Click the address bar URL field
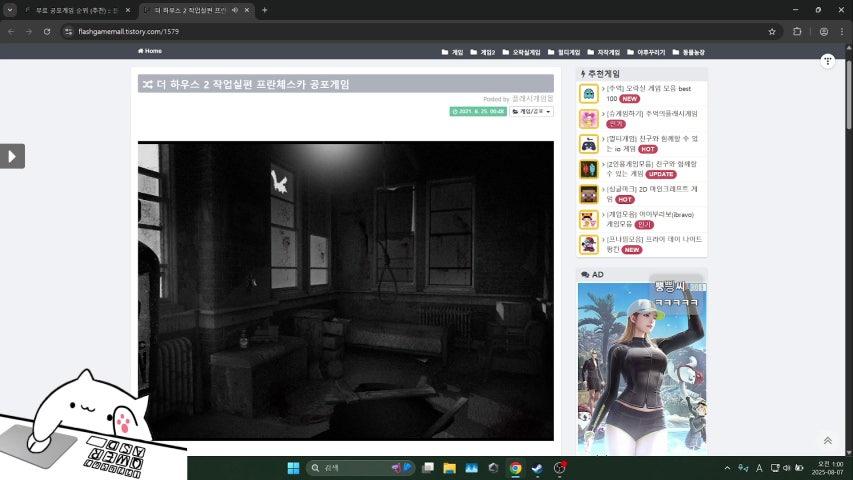Screen dimensions: 853x480 click(413, 32)
